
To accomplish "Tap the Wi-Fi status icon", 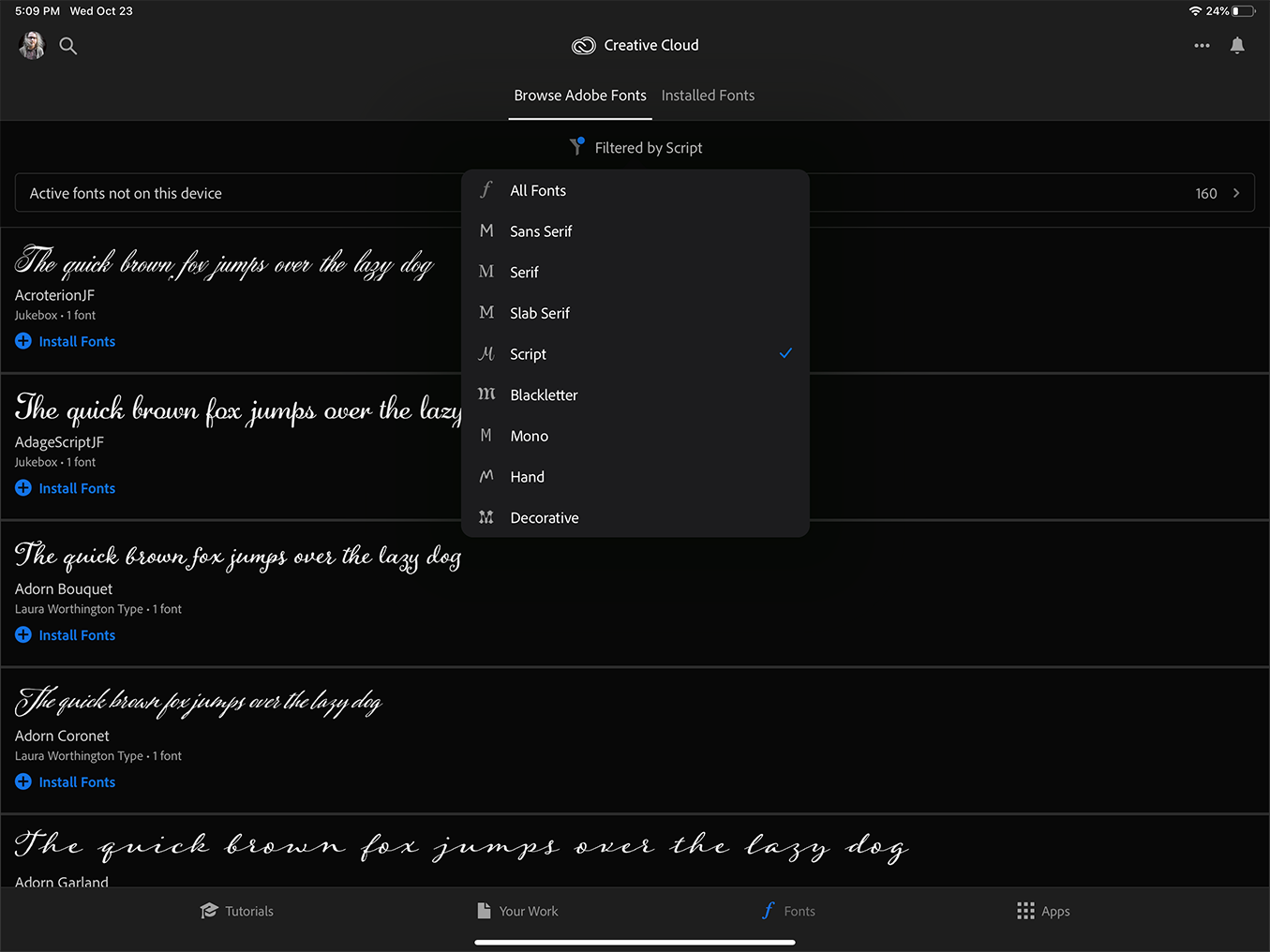I will click(1195, 11).
